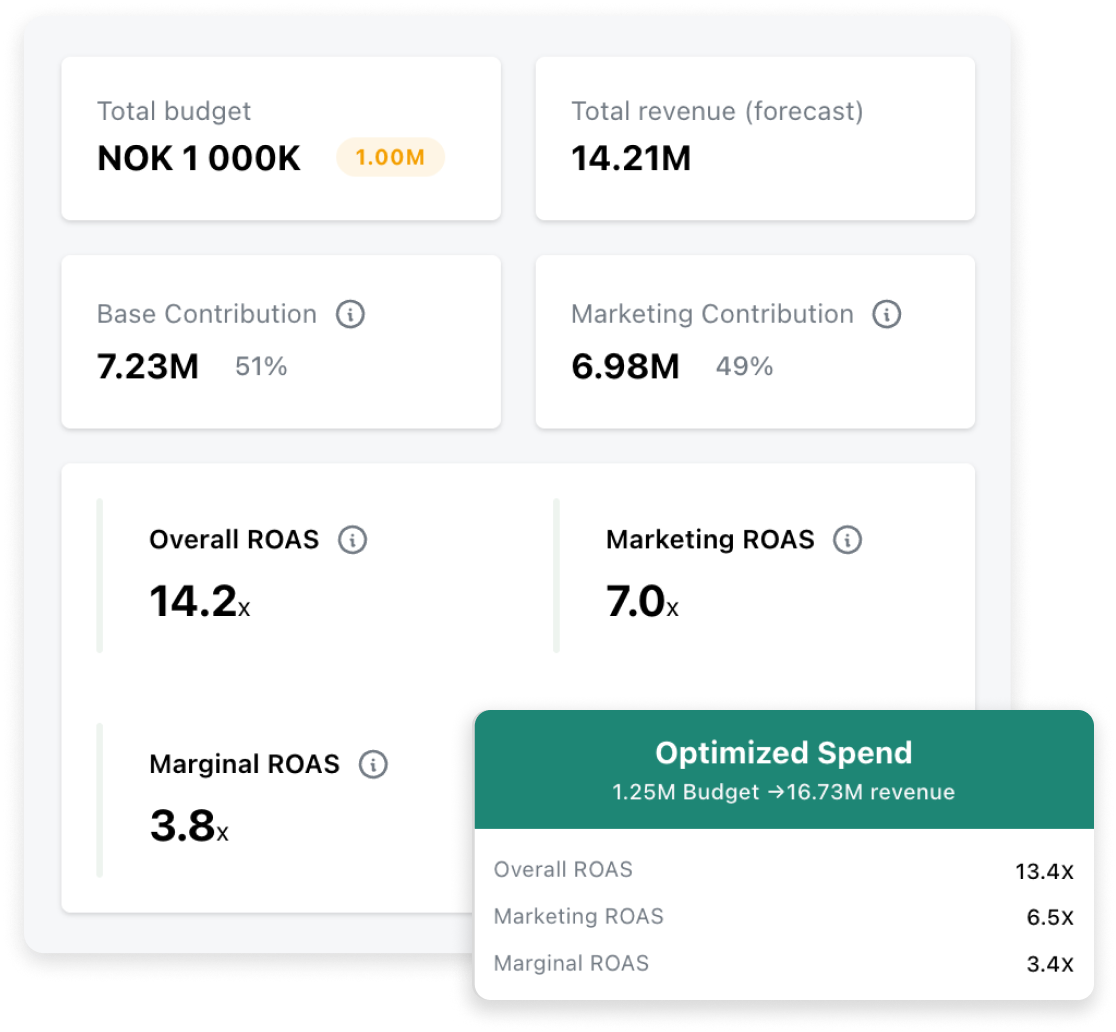The height and width of the screenshot is (1032, 1116).
Task: Click the 14.21M total revenue forecast value
Action: [x=631, y=159]
